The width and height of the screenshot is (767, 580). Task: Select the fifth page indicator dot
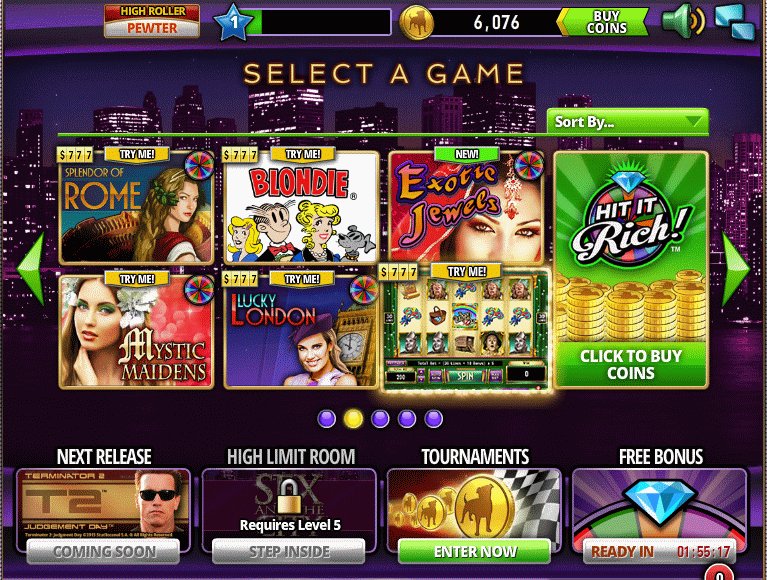(433, 419)
